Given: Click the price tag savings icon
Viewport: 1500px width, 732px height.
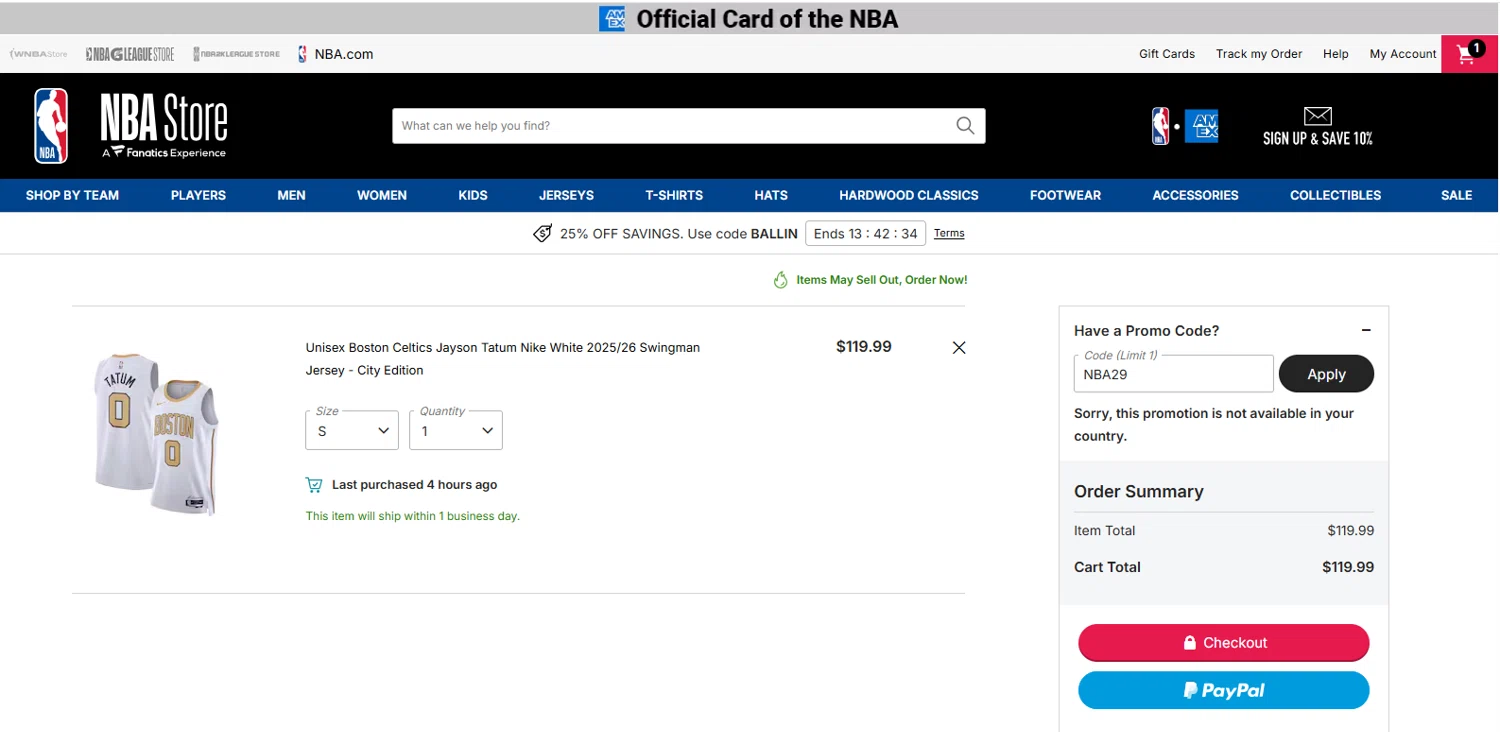Looking at the screenshot, I should point(542,233).
